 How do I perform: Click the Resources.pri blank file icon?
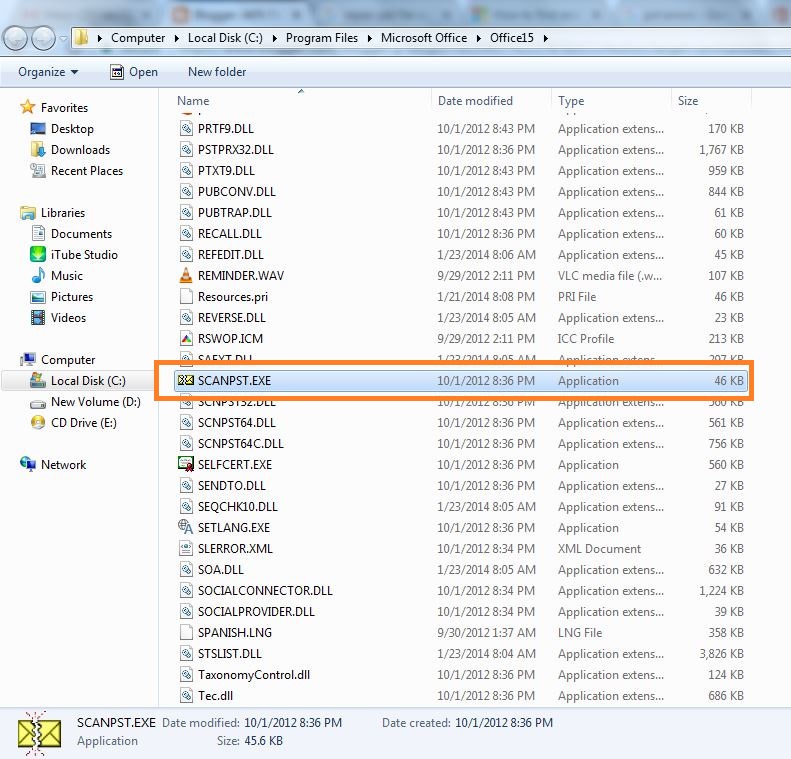point(186,297)
